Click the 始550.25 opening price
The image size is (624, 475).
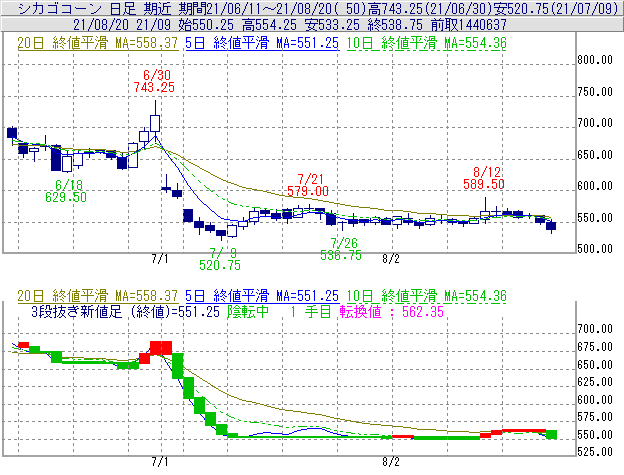206,25
